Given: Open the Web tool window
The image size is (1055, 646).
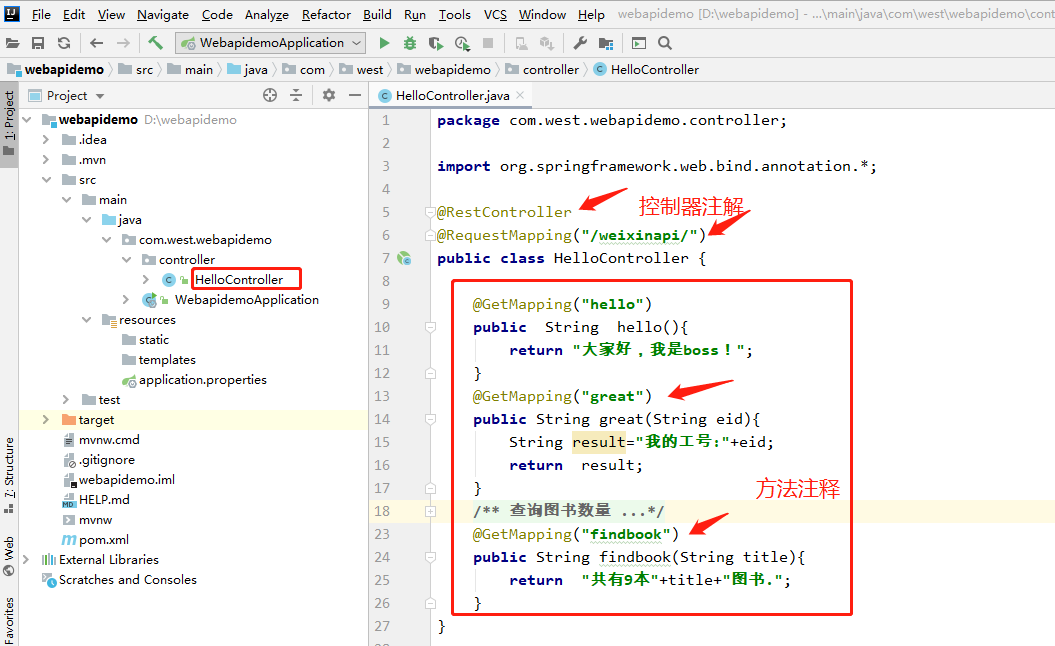Looking at the screenshot, I should (x=9, y=556).
